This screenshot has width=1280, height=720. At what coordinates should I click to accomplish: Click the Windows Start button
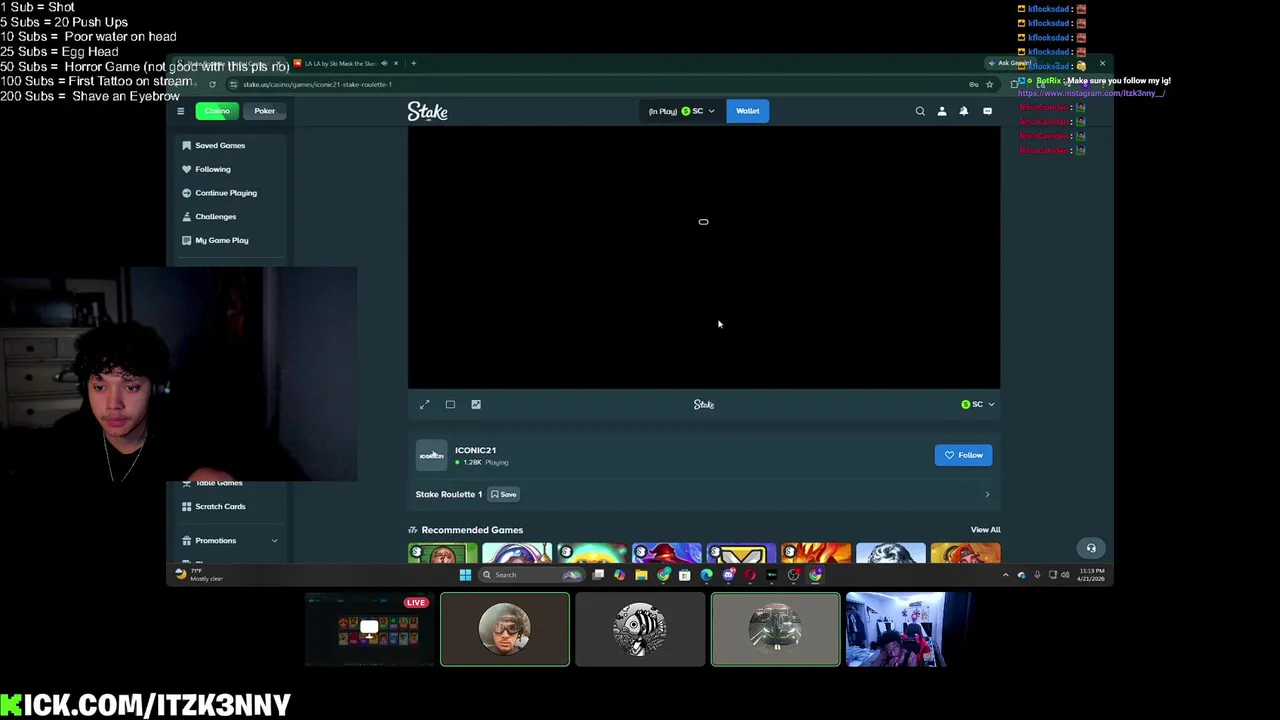coord(465,575)
